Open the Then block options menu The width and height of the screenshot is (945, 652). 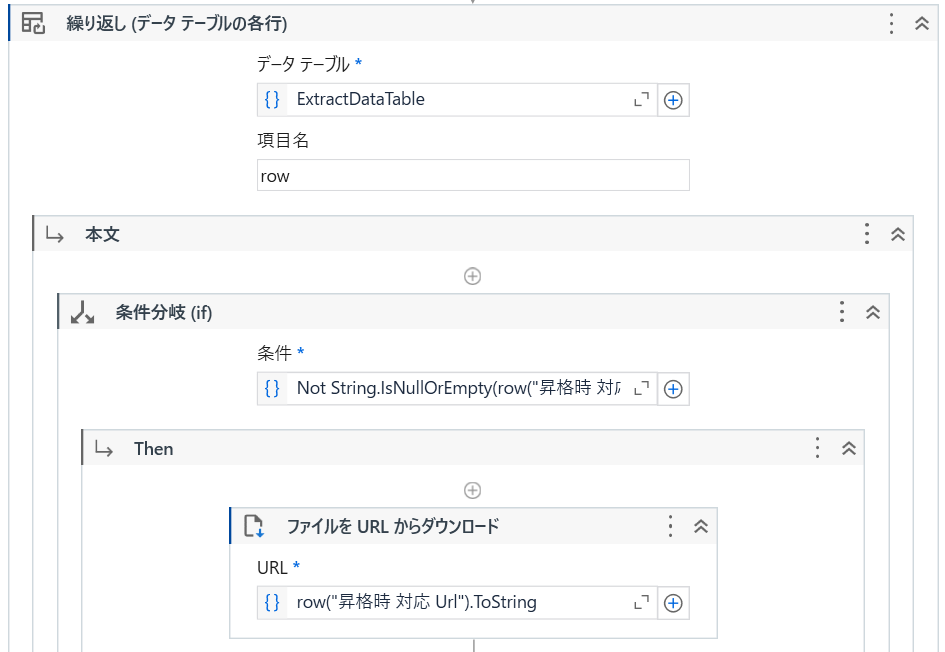(x=817, y=448)
